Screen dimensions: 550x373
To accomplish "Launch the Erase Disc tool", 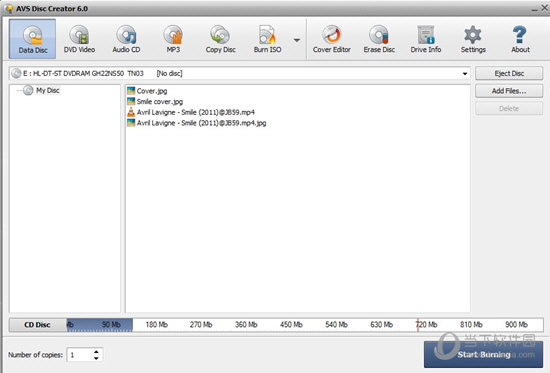I will click(379, 39).
